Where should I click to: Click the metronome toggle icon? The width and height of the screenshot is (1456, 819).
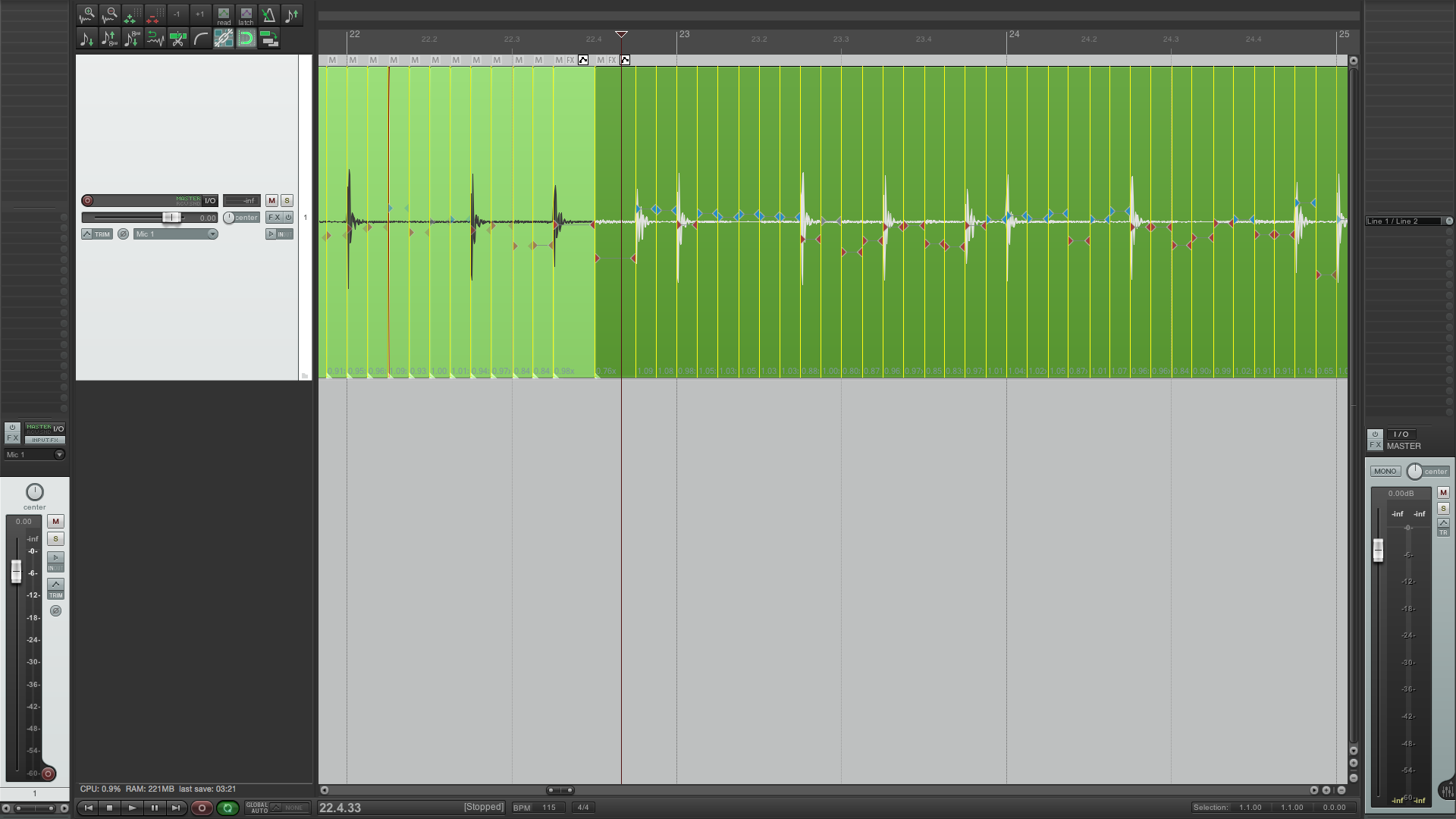tap(268, 15)
